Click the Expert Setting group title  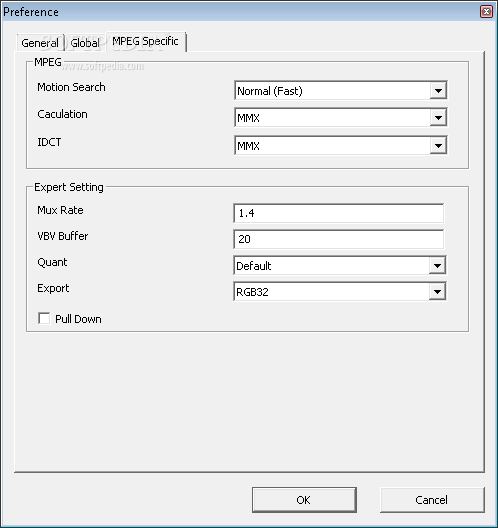click(x=69, y=187)
